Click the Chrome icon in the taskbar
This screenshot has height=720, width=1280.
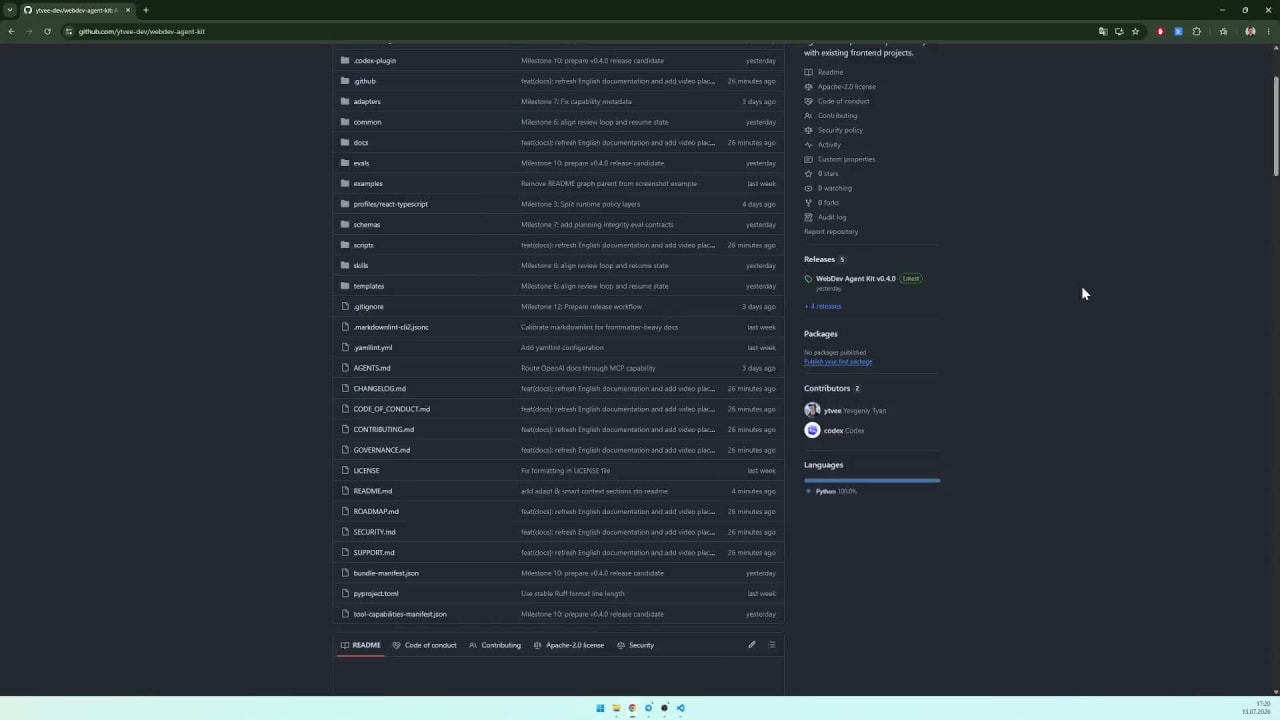[x=632, y=708]
